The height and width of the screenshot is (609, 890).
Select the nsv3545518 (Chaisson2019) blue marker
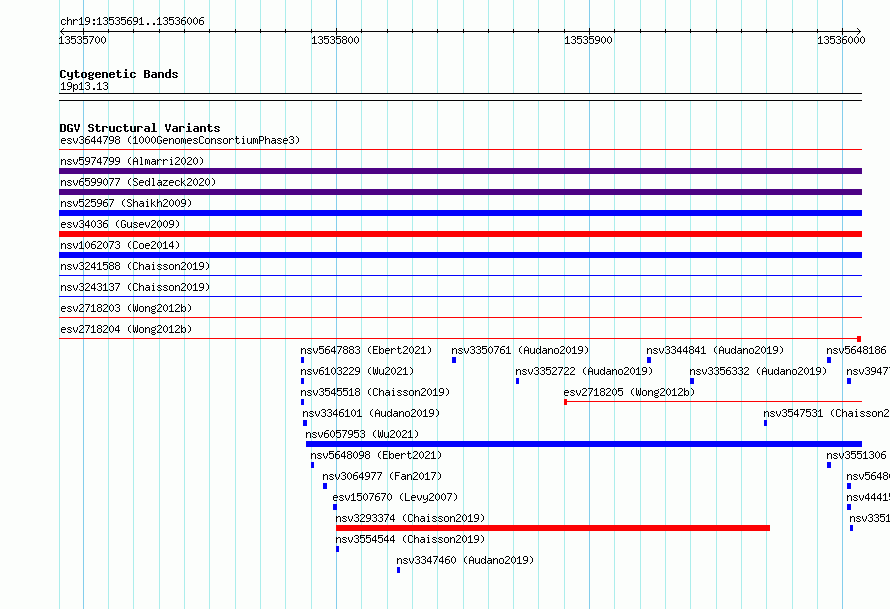pos(303,402)
